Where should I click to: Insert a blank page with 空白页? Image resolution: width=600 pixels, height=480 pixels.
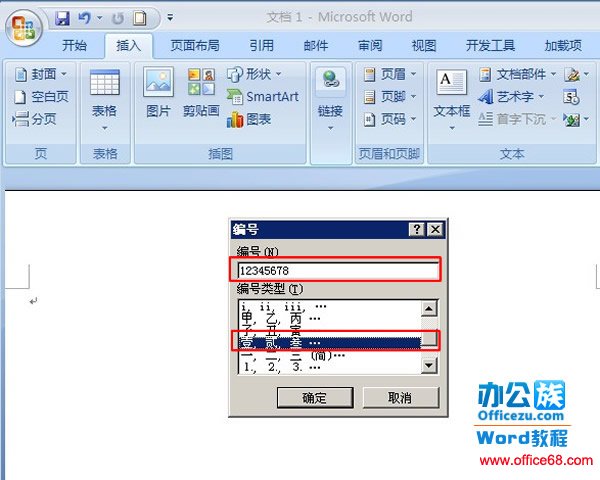point(41,96)
